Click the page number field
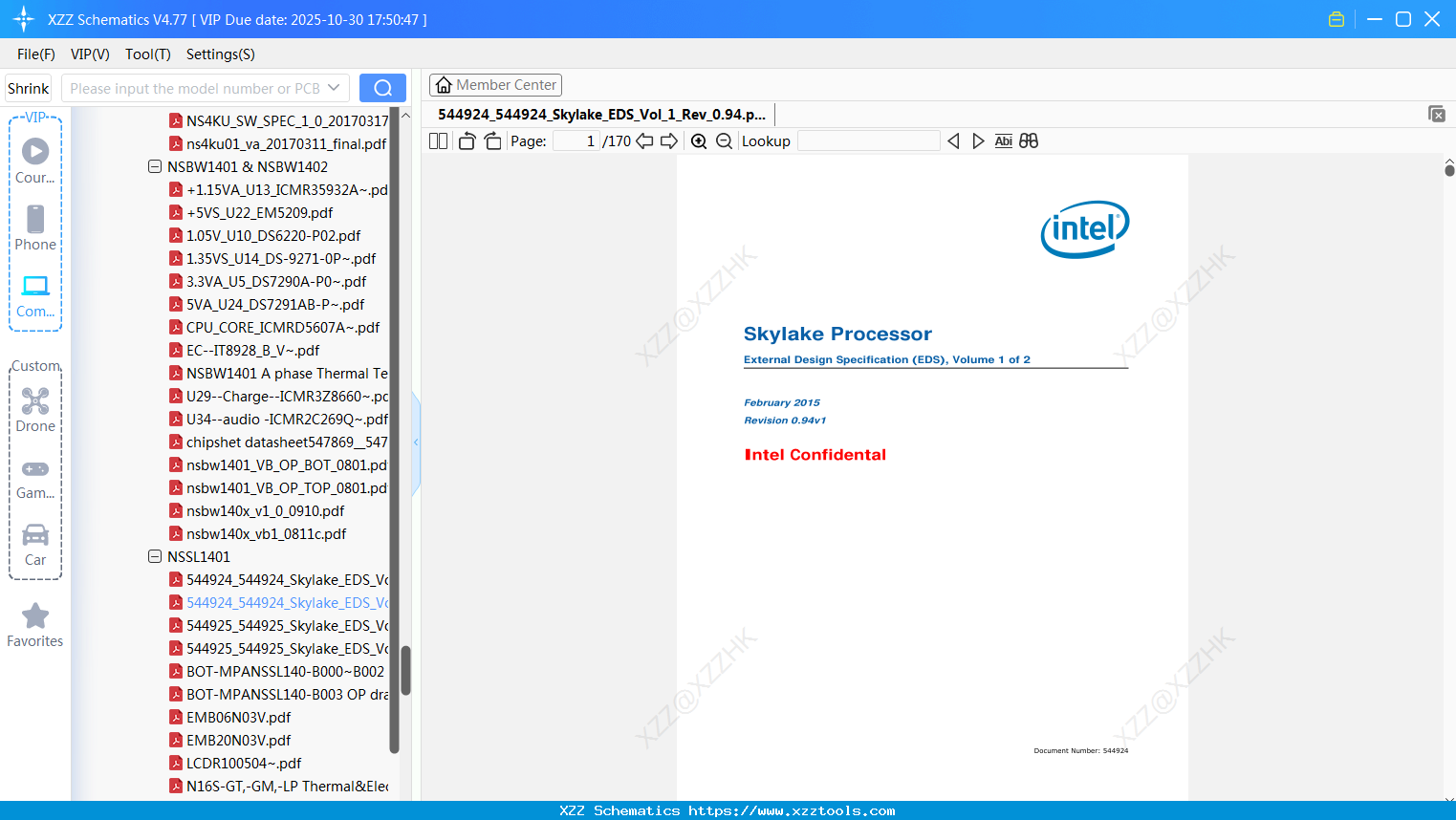 576,140
